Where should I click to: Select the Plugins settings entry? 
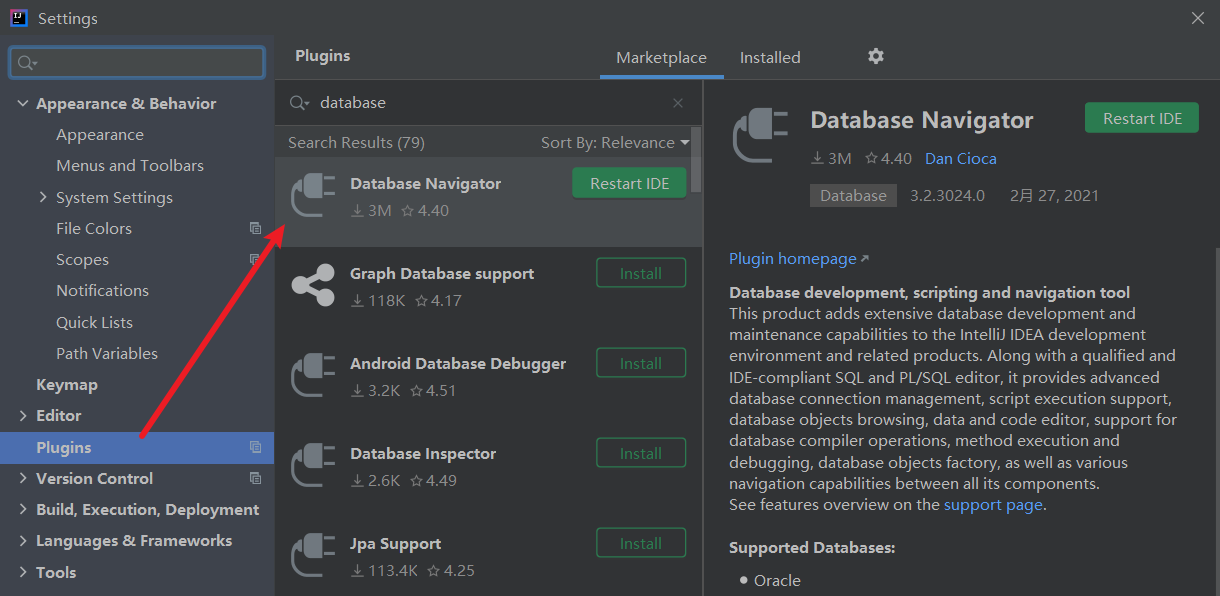137,447
